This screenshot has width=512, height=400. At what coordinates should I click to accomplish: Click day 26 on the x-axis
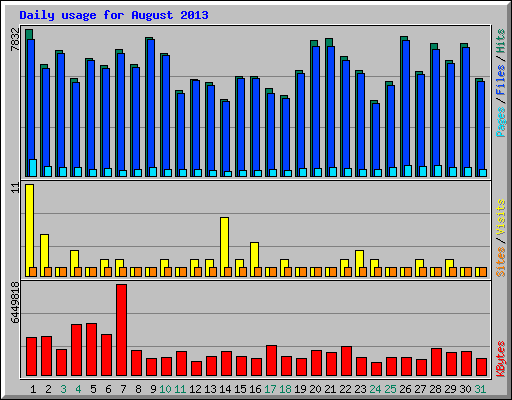coord(405,389)
